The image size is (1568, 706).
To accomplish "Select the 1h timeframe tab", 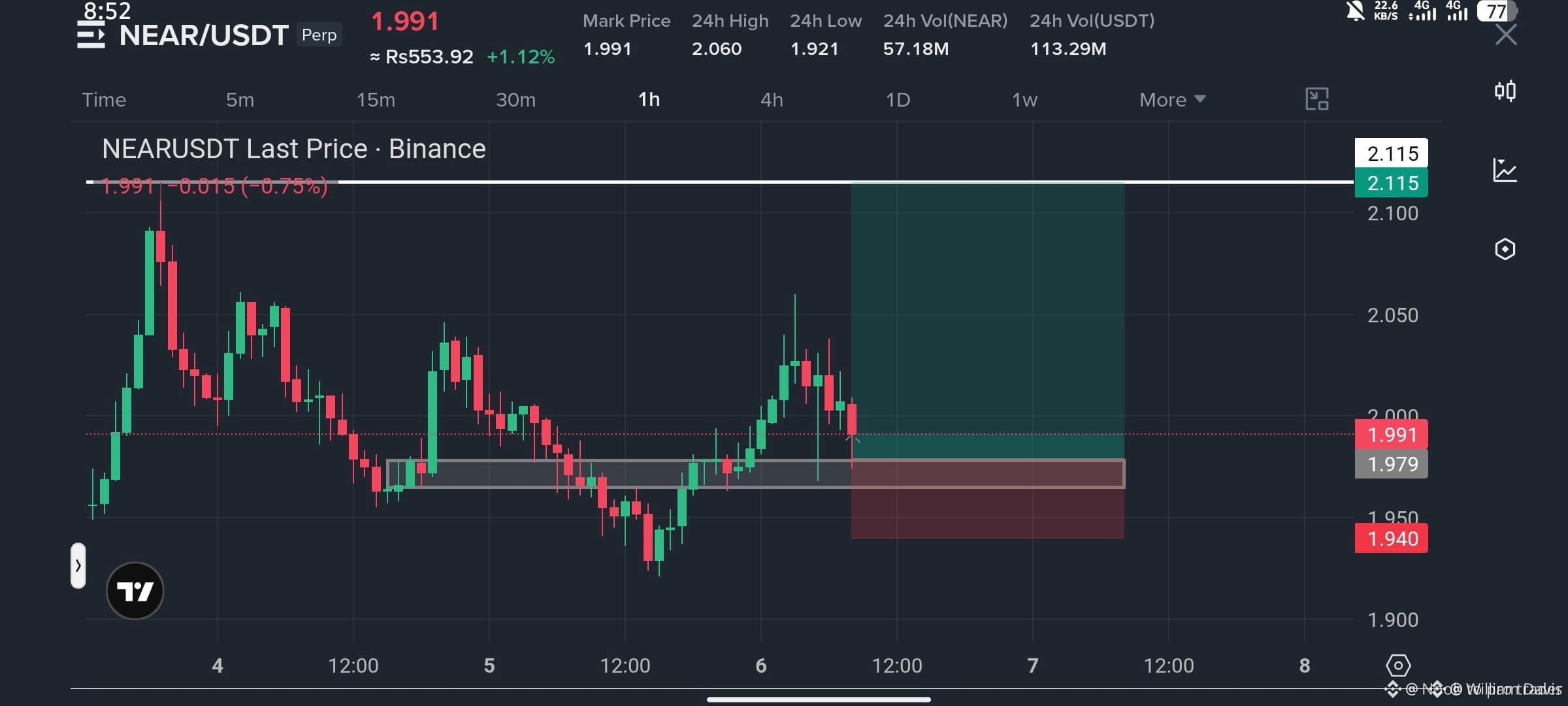I will pyautogui.click(x=649, y=99).
